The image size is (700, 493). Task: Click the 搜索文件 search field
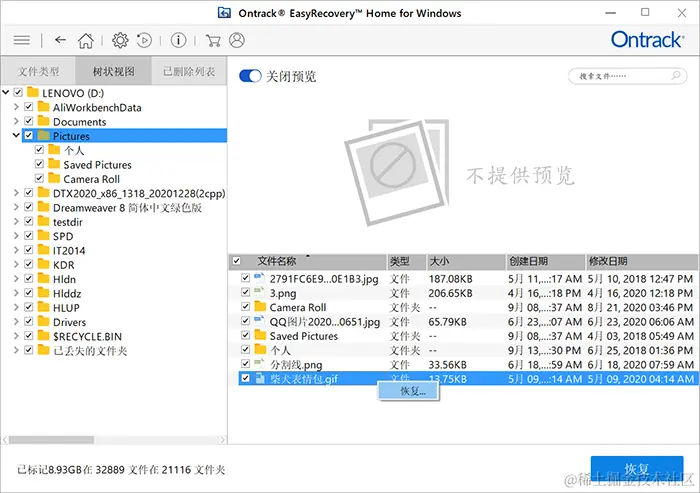625,76
